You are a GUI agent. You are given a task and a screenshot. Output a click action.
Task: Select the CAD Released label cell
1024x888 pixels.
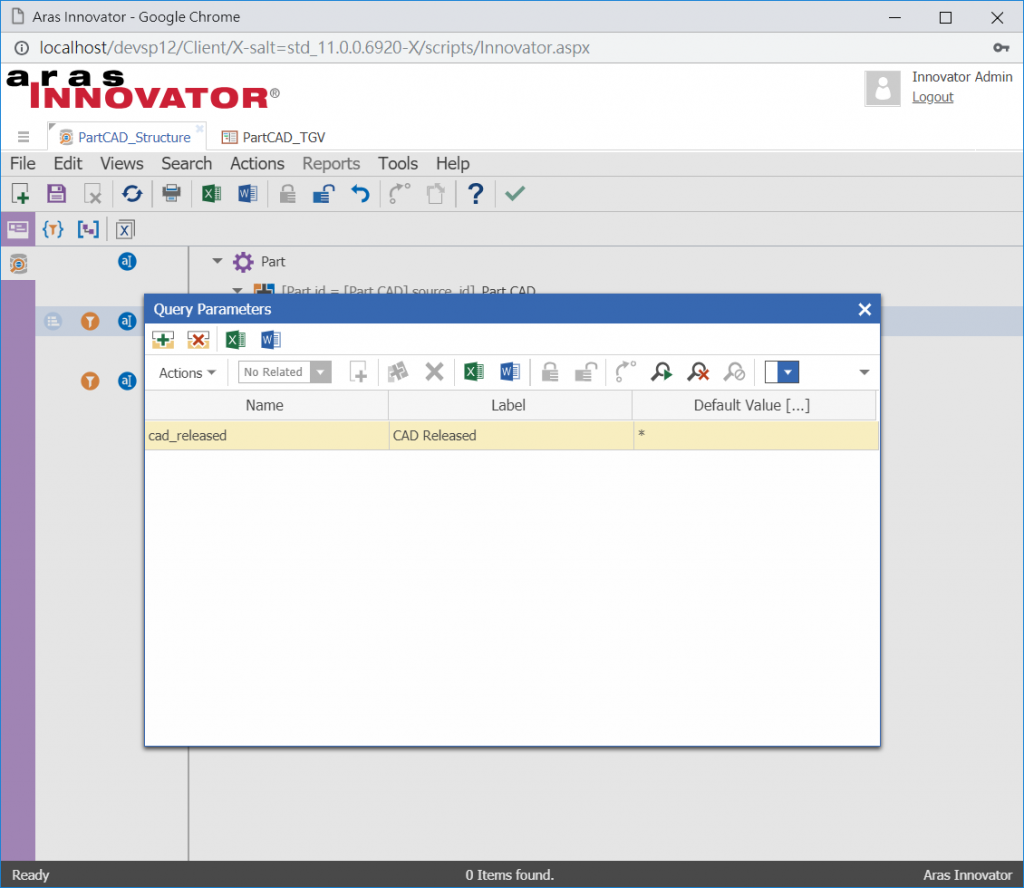click(x=511, y=436)
